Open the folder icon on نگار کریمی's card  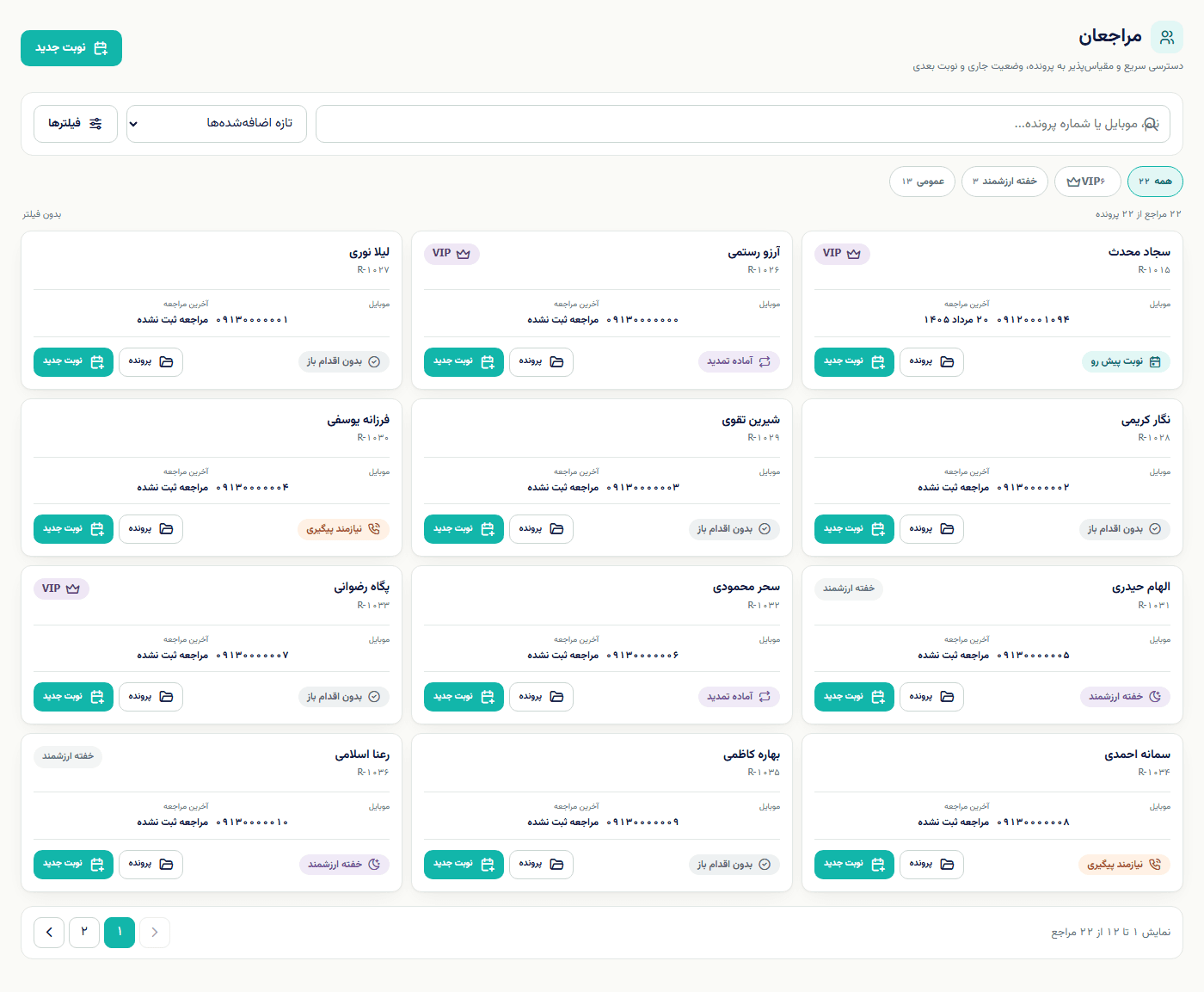click(x=947, y=529)
